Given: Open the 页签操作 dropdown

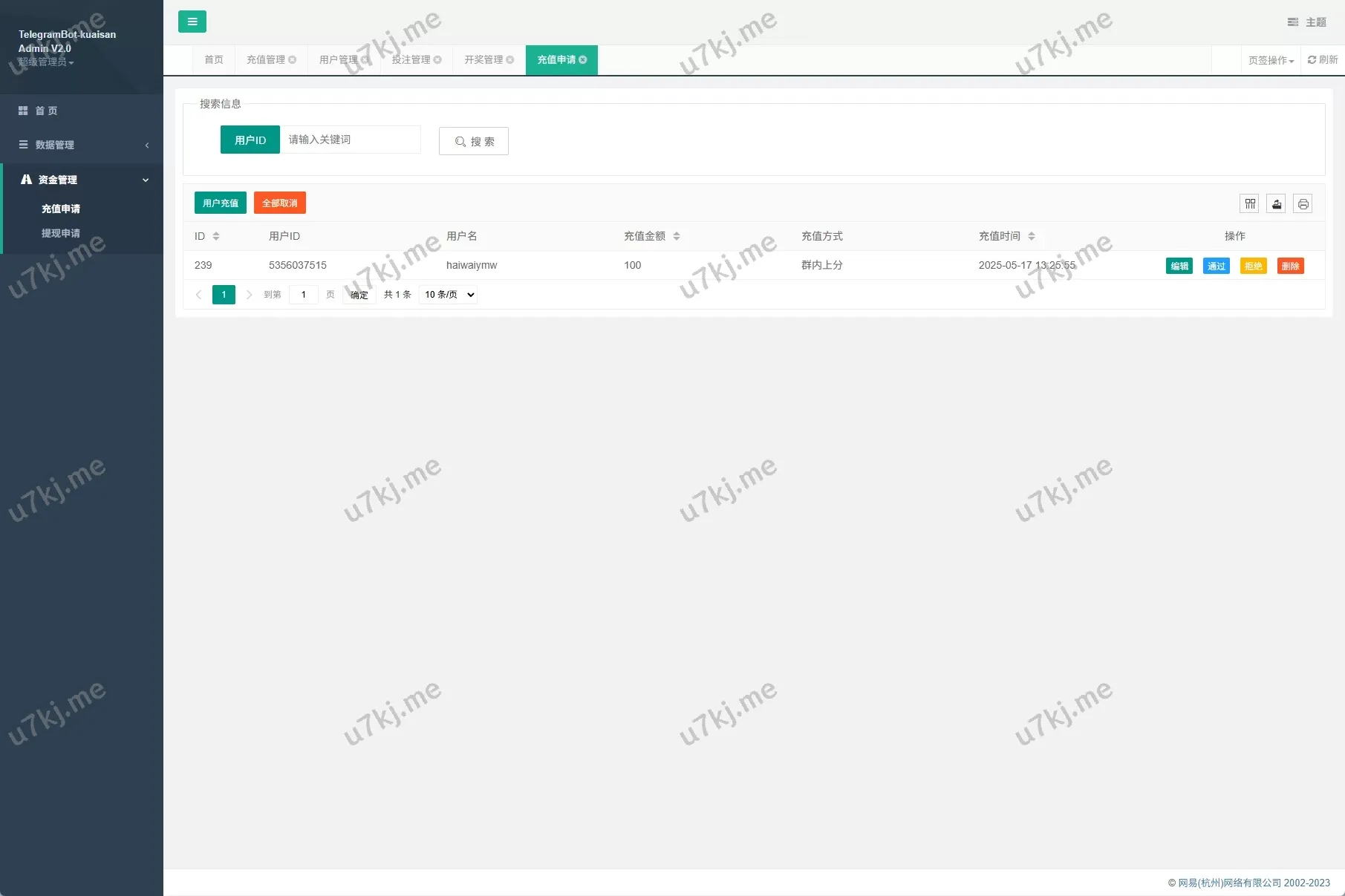Looking at the screenshot, I should pos(1271,60).
